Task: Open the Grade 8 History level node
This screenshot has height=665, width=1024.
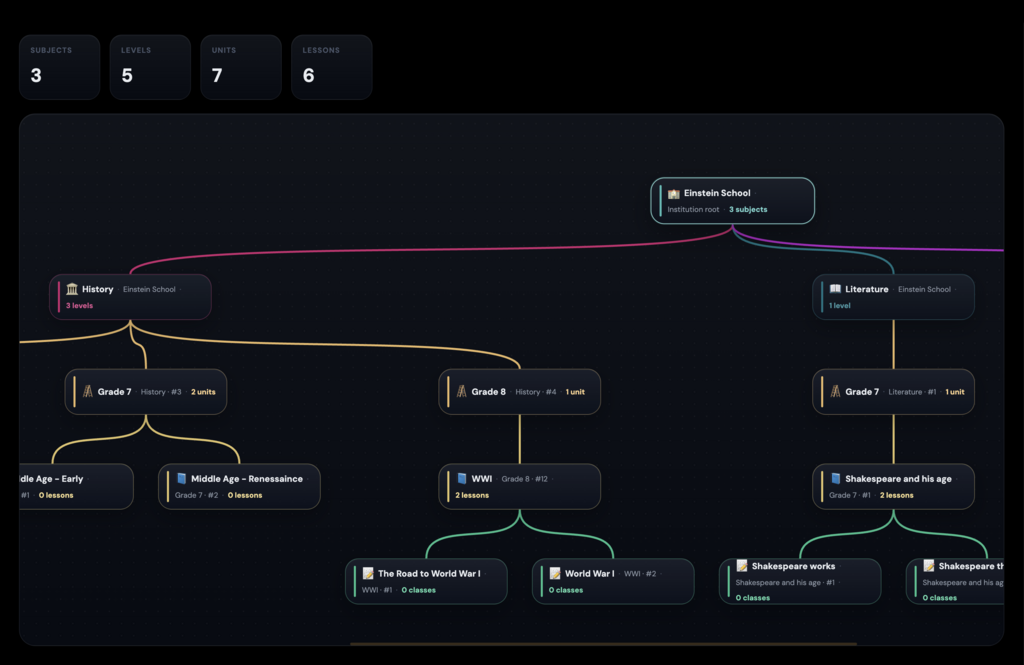Action: click(520, 392)
